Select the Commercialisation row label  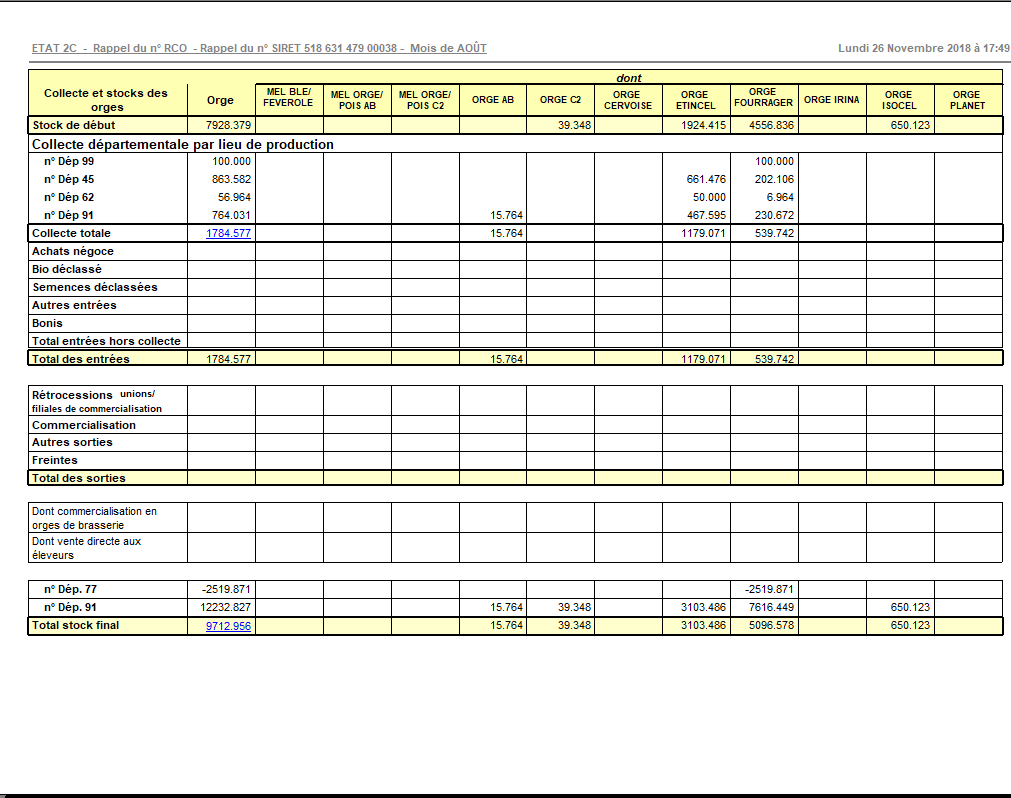[x=84, y=425]
